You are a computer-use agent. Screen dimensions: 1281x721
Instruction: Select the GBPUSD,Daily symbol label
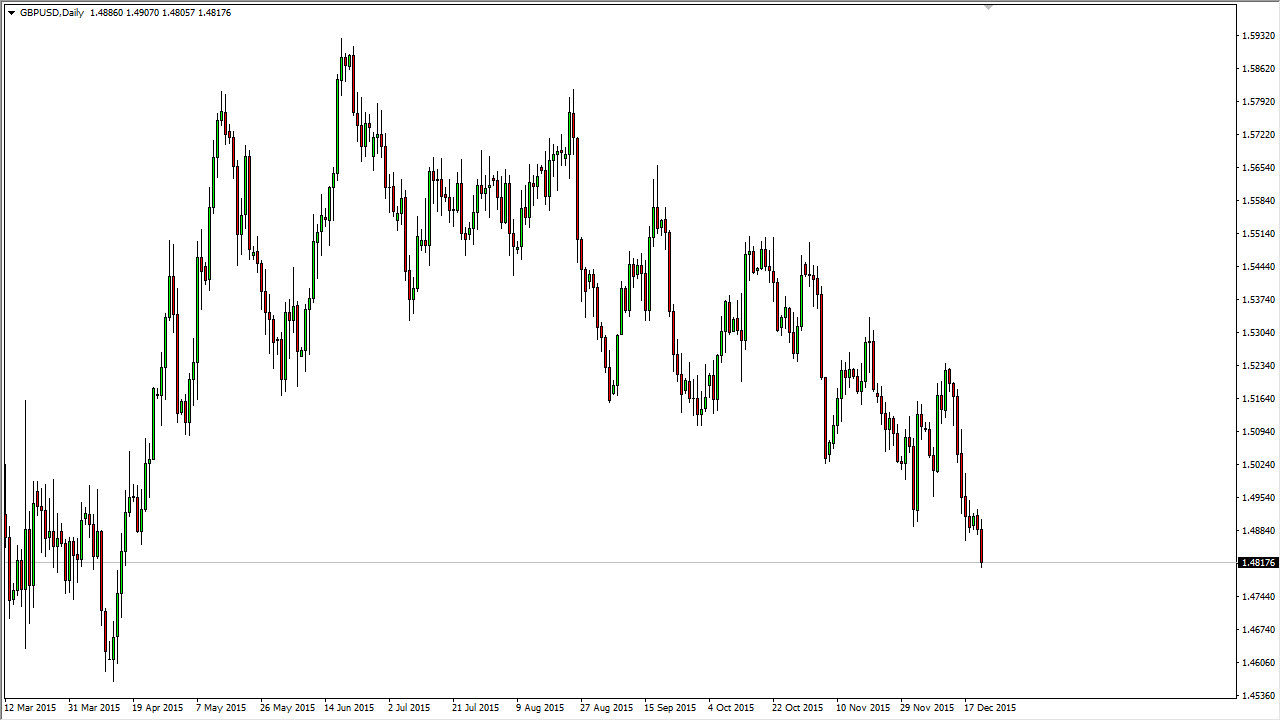[x=52, y=13]
